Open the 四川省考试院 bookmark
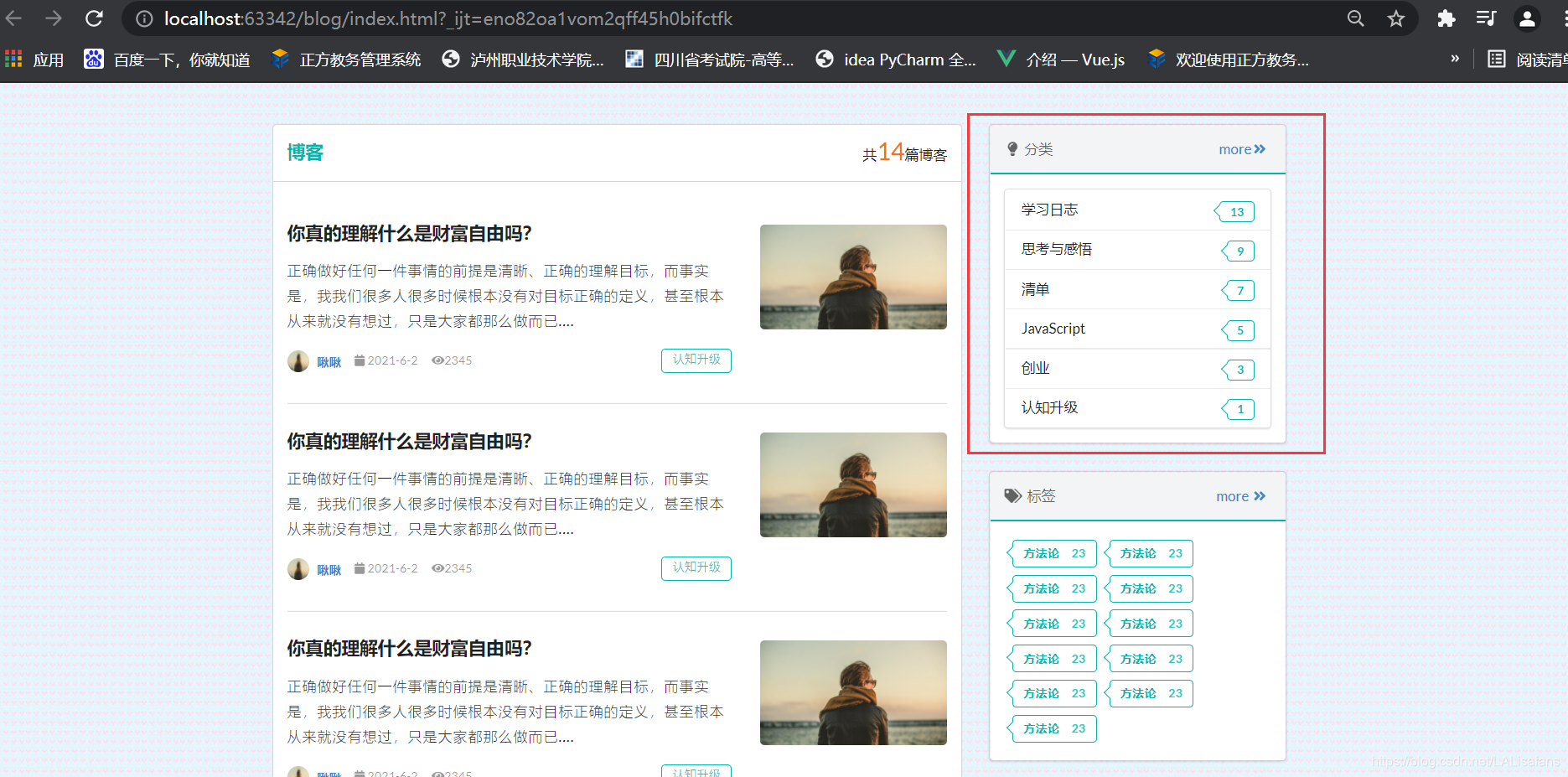The image size is (1568, 777). [x=710, y=60]
